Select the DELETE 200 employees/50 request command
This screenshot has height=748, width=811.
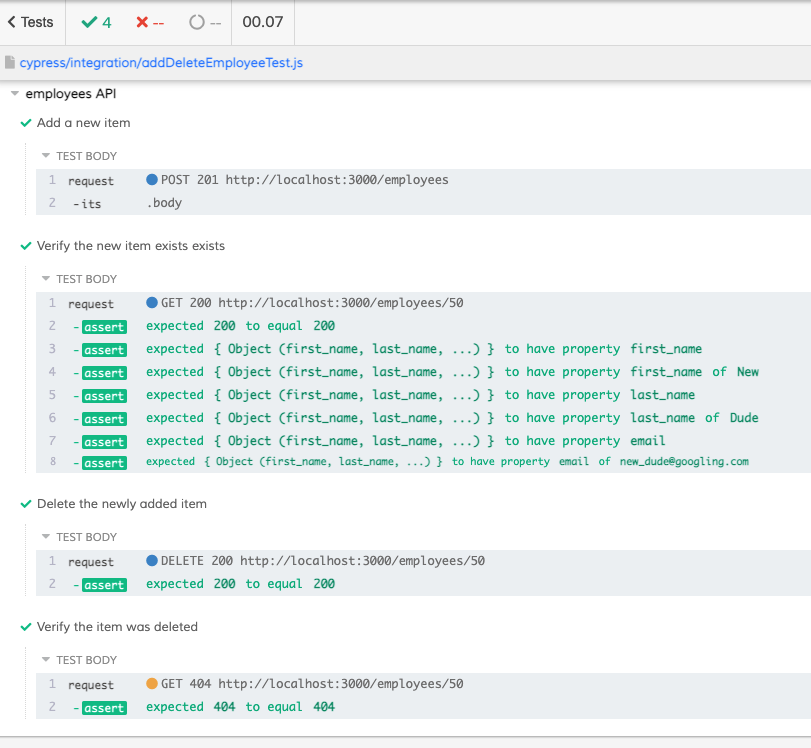pyautogui.click(x=423, y=561)
